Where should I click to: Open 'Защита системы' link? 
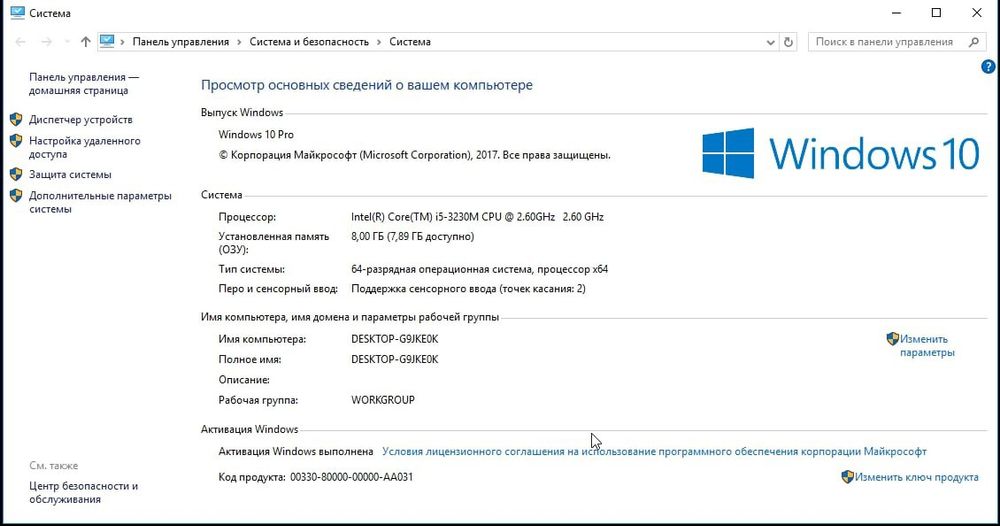click(70, 175)
